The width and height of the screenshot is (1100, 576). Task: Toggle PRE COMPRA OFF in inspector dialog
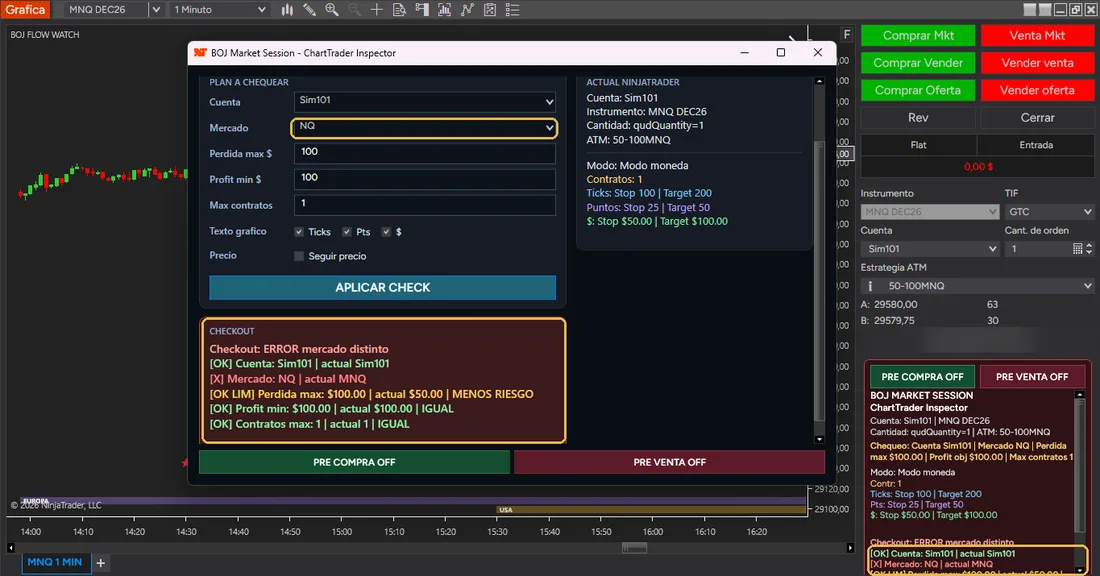[354, 462]
